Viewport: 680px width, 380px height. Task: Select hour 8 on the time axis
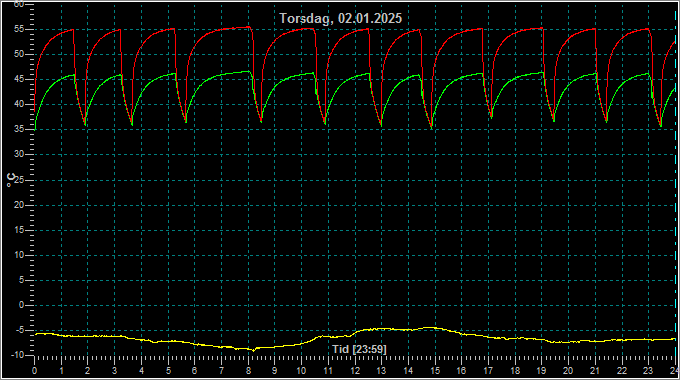coord(248,371)
